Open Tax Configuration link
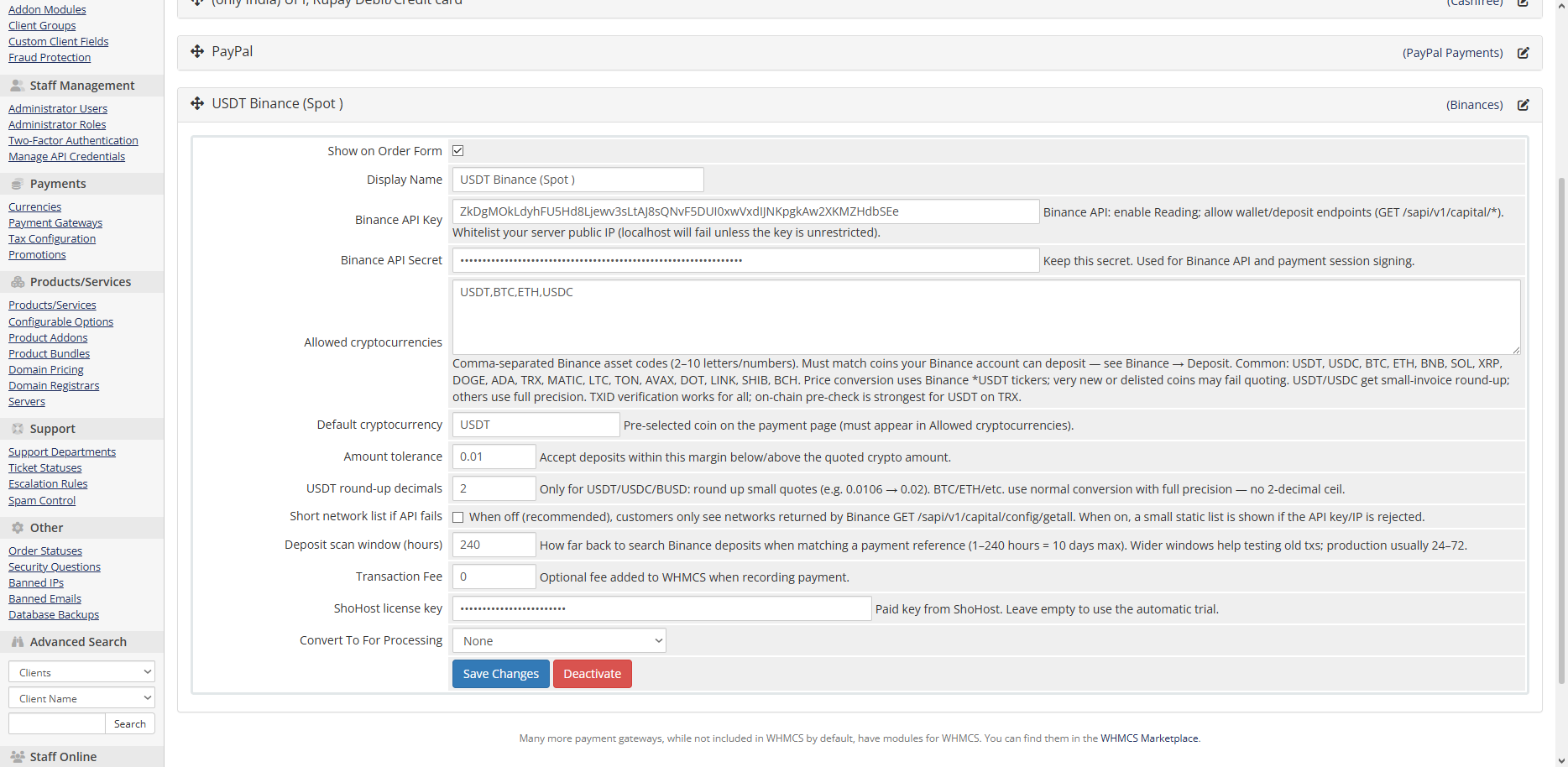The image size is (1568, 767). click(x=52, y=239)
